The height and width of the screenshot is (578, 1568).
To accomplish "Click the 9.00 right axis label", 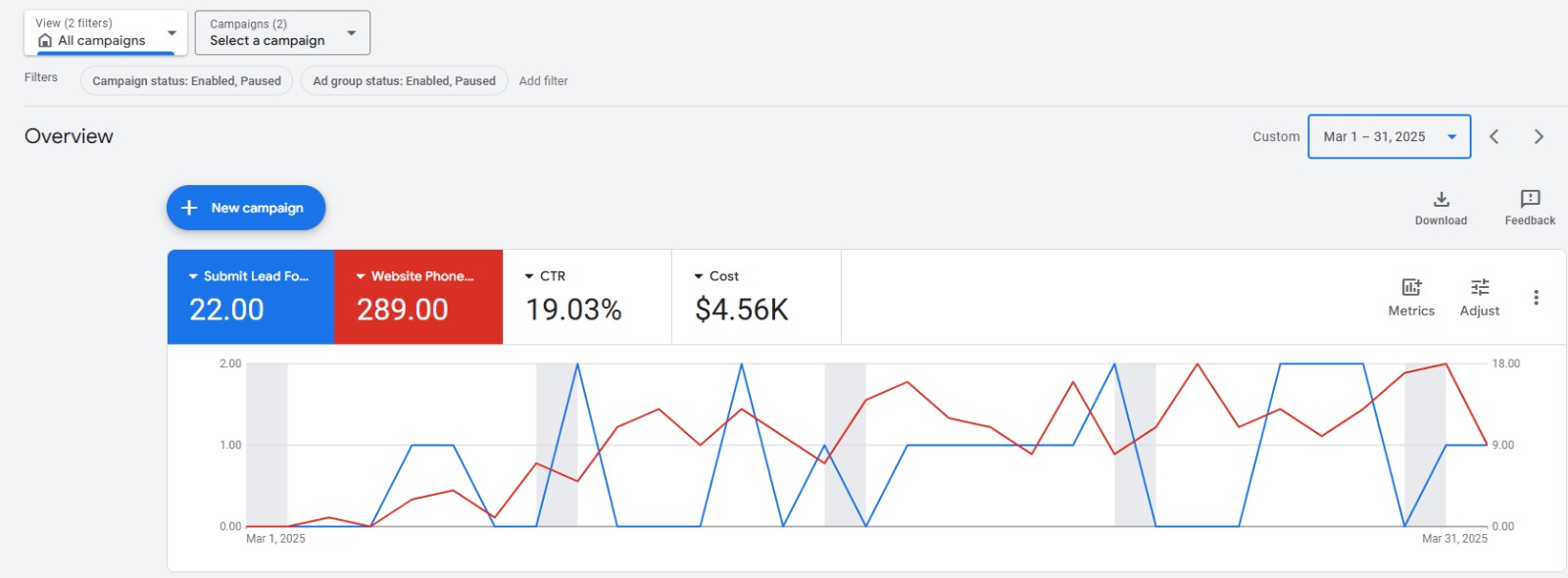I will pos(1503,445).
